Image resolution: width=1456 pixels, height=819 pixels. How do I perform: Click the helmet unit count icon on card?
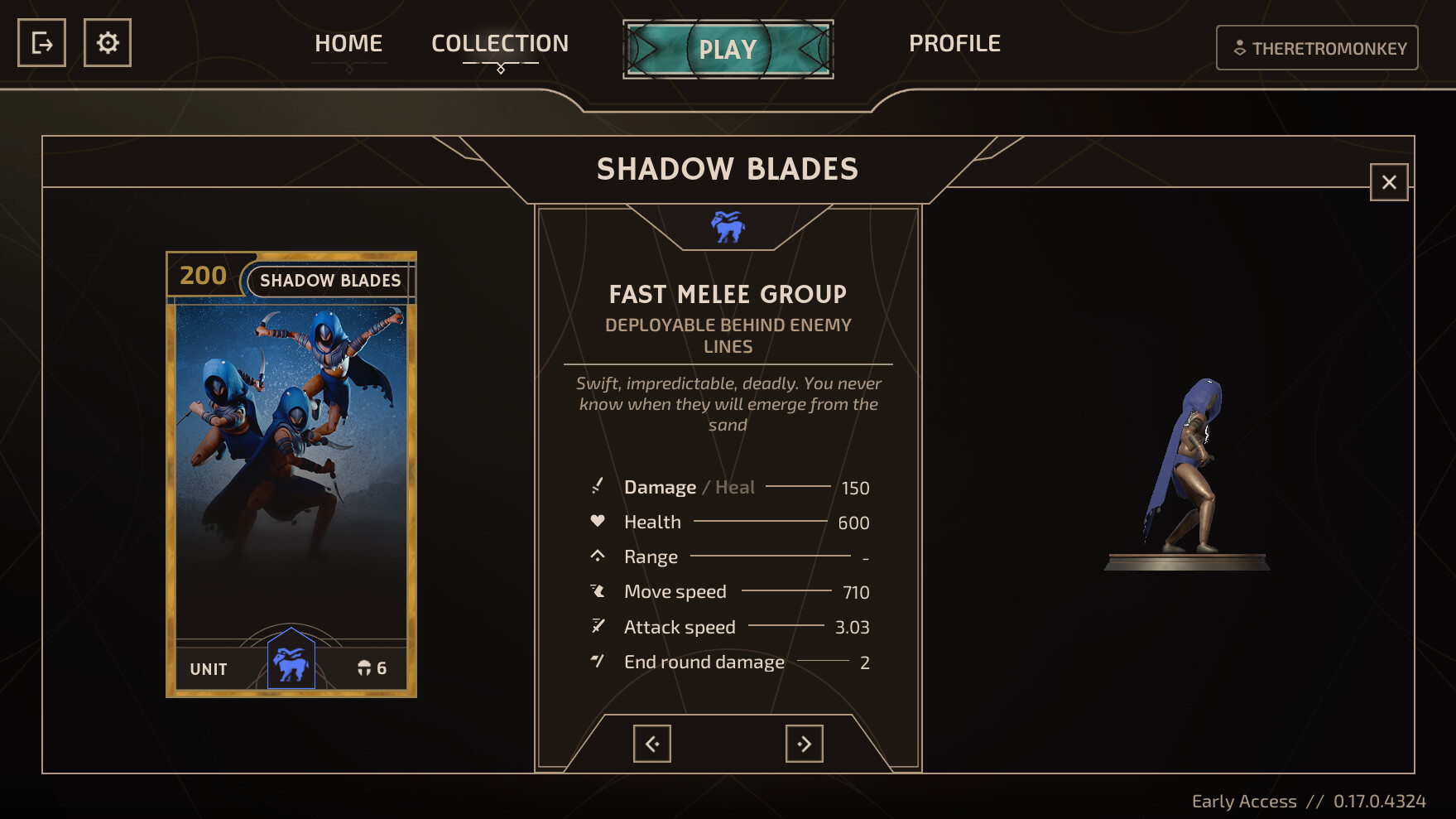[364, 668]
